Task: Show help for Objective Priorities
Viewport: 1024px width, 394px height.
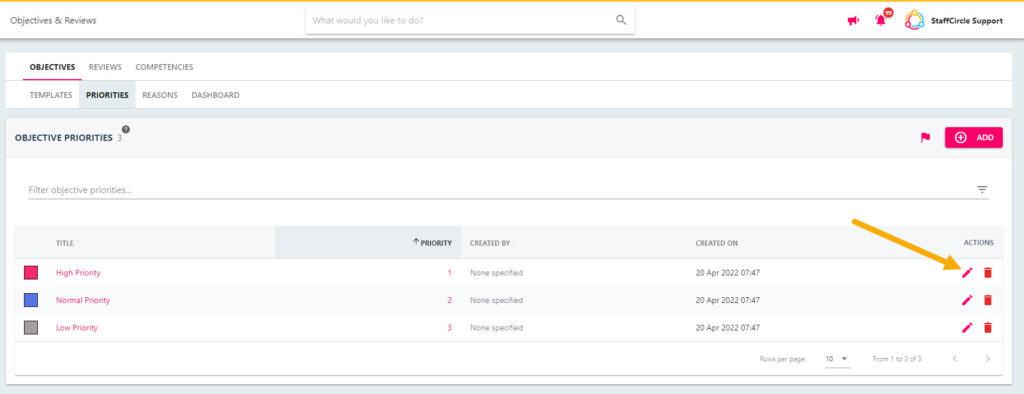Action: (126, 129)
